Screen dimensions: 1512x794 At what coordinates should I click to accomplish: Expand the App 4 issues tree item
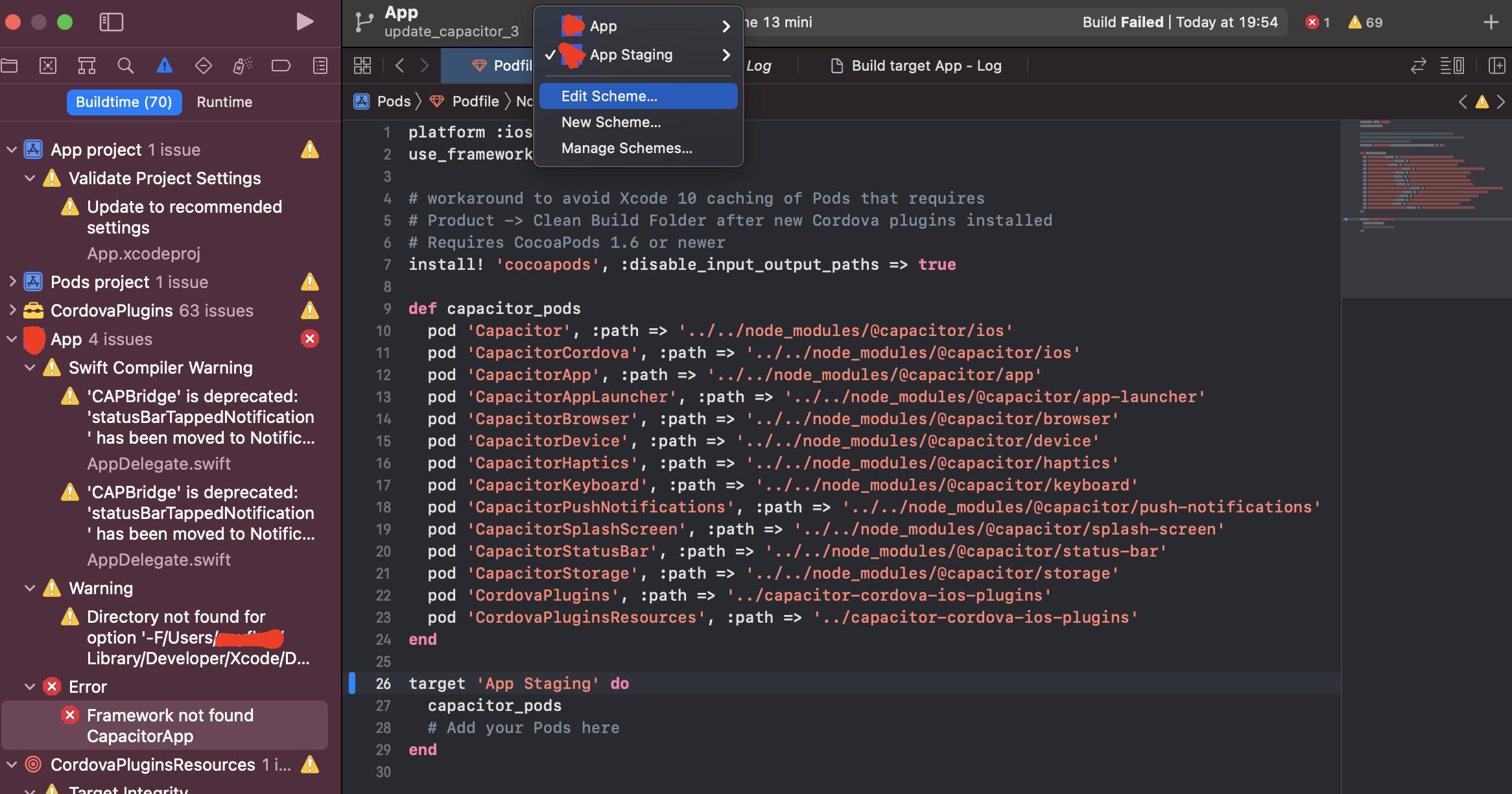click(x=10, y=339)
